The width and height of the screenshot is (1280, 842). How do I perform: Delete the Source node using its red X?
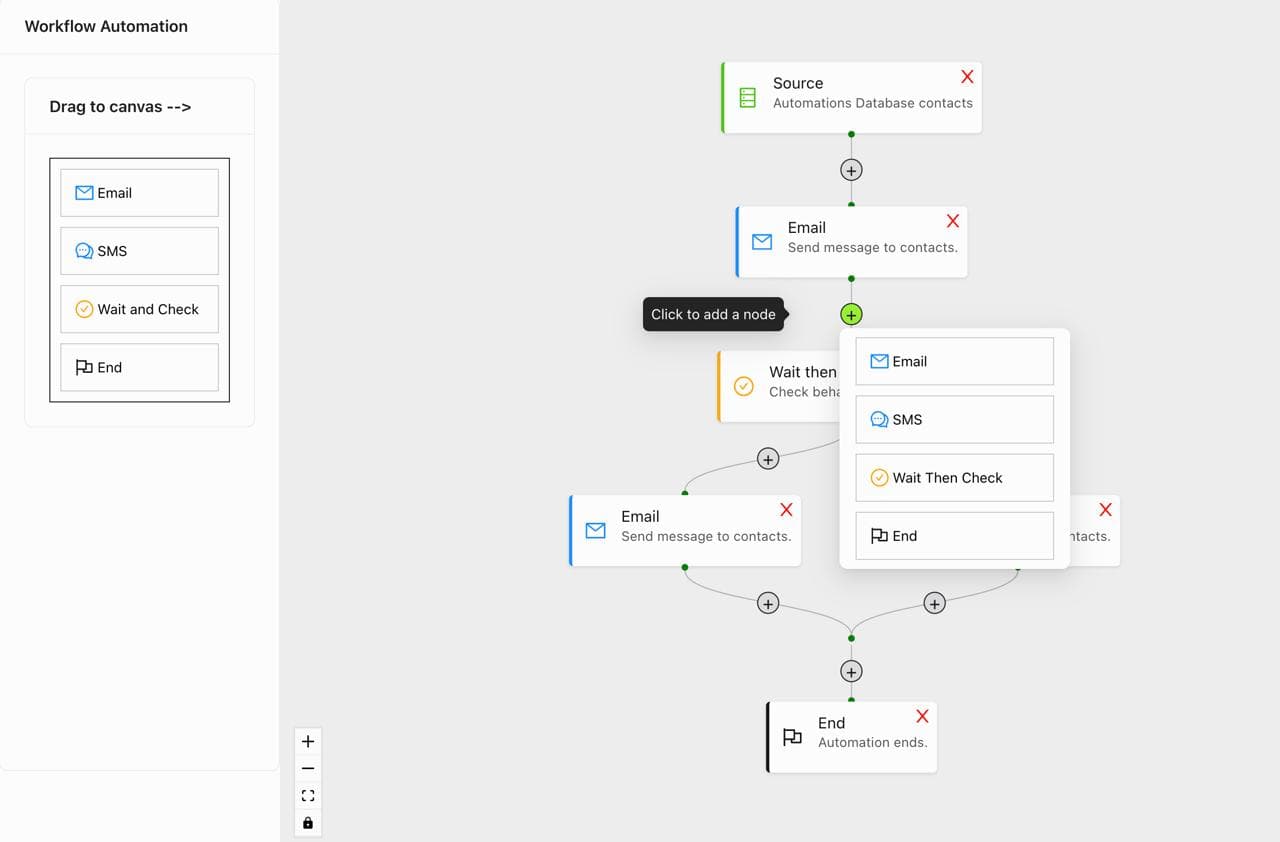967,76
